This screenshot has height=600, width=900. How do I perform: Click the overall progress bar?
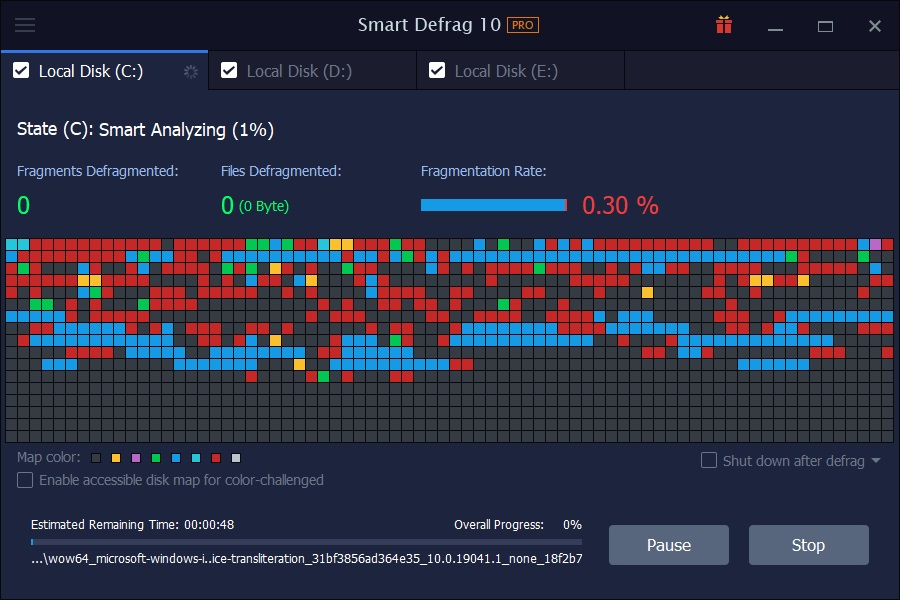pyautogui.click(x=307, y=541)
